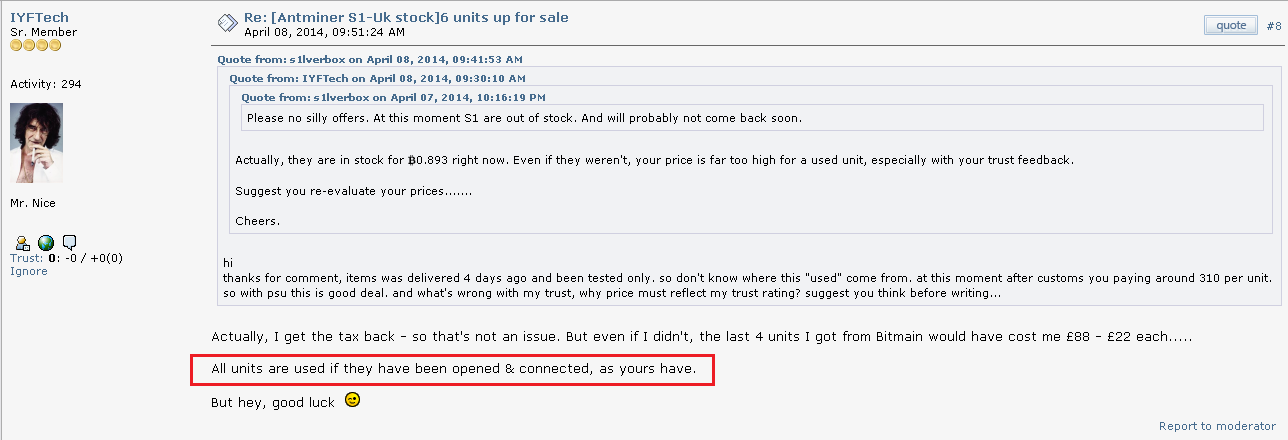Click the wink smiley after 'good luck'
This screenshot has width=1288, height=440.
pos(352,400)
